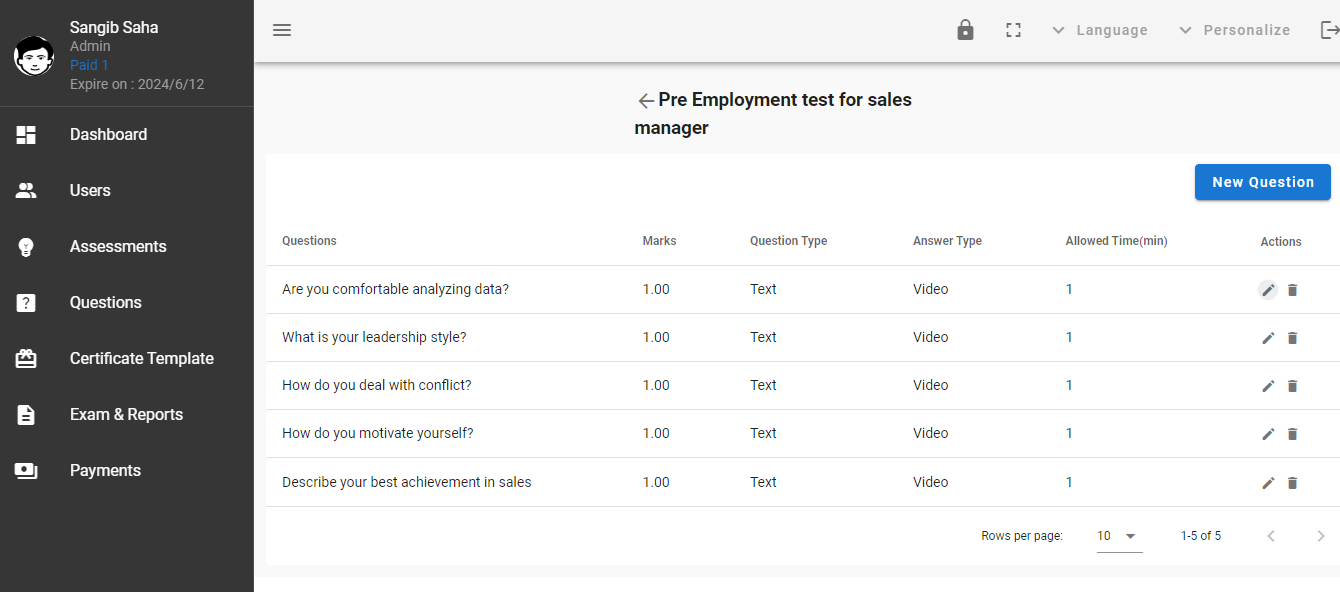Open the Language dropdown
This screenshot has height=592, width=1340.
(x=1100, y=30)
